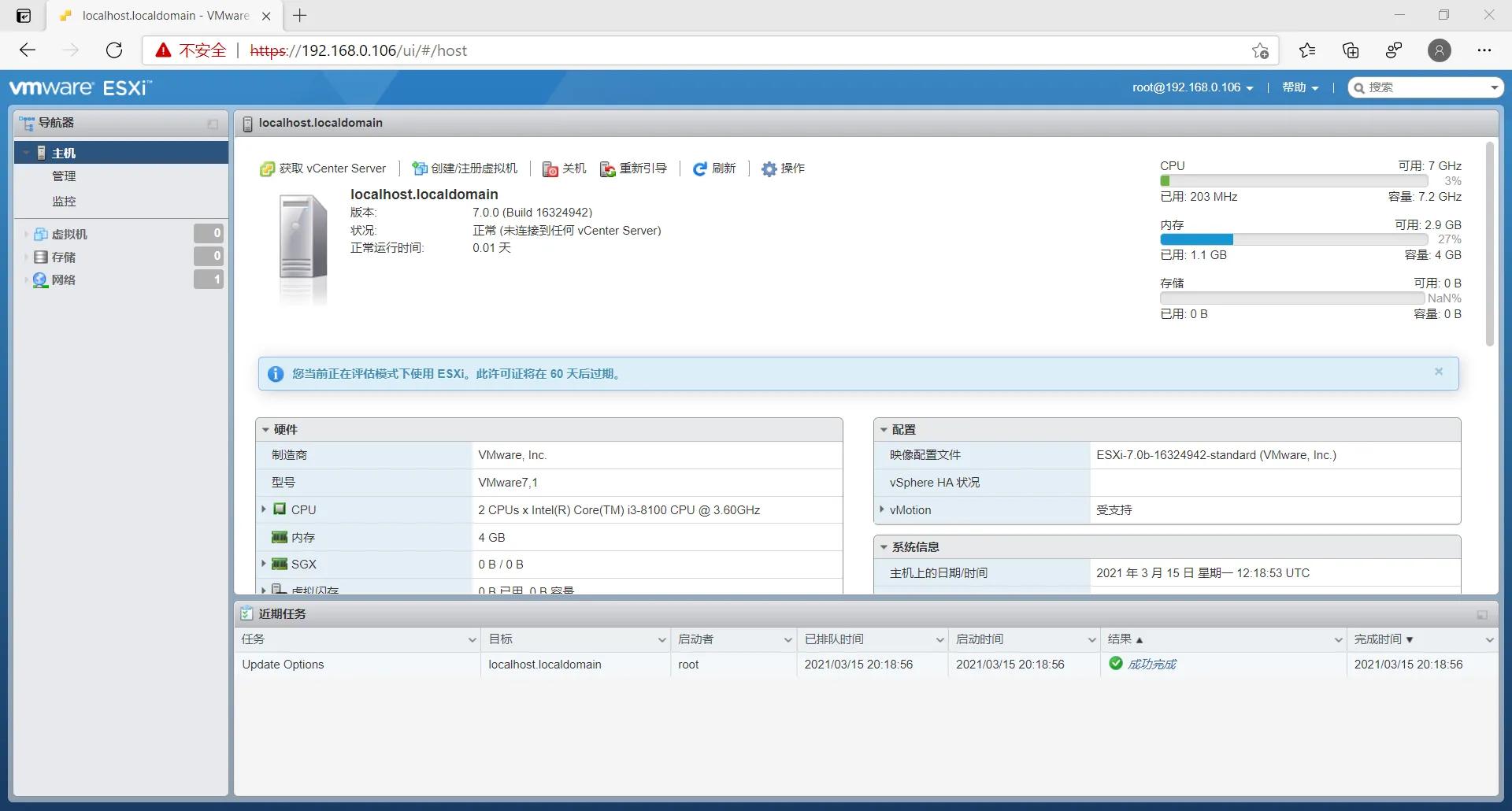Click the browser address bar URL
Screen dimensions: 1512x811
pos(358,50)
